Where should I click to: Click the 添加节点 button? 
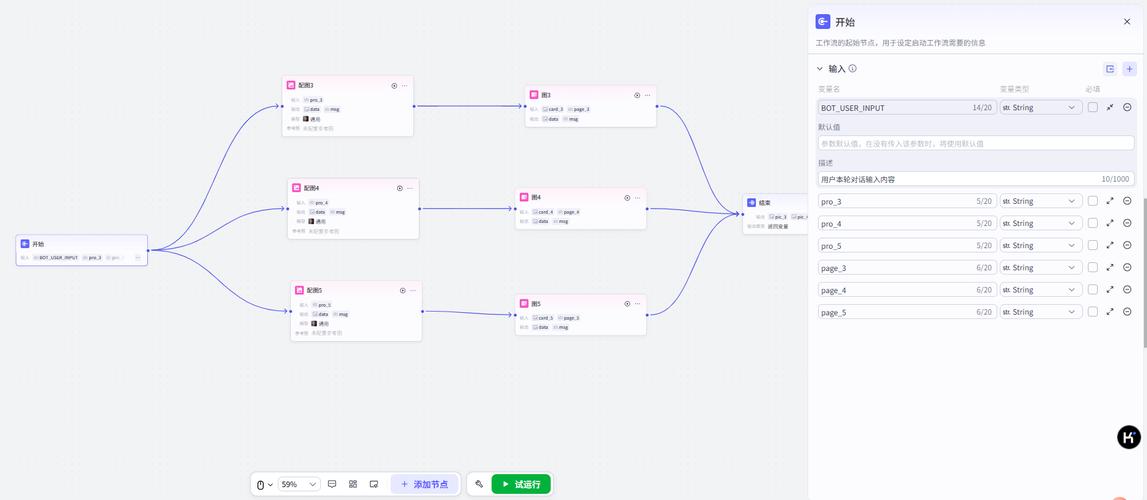pos(424,484)
